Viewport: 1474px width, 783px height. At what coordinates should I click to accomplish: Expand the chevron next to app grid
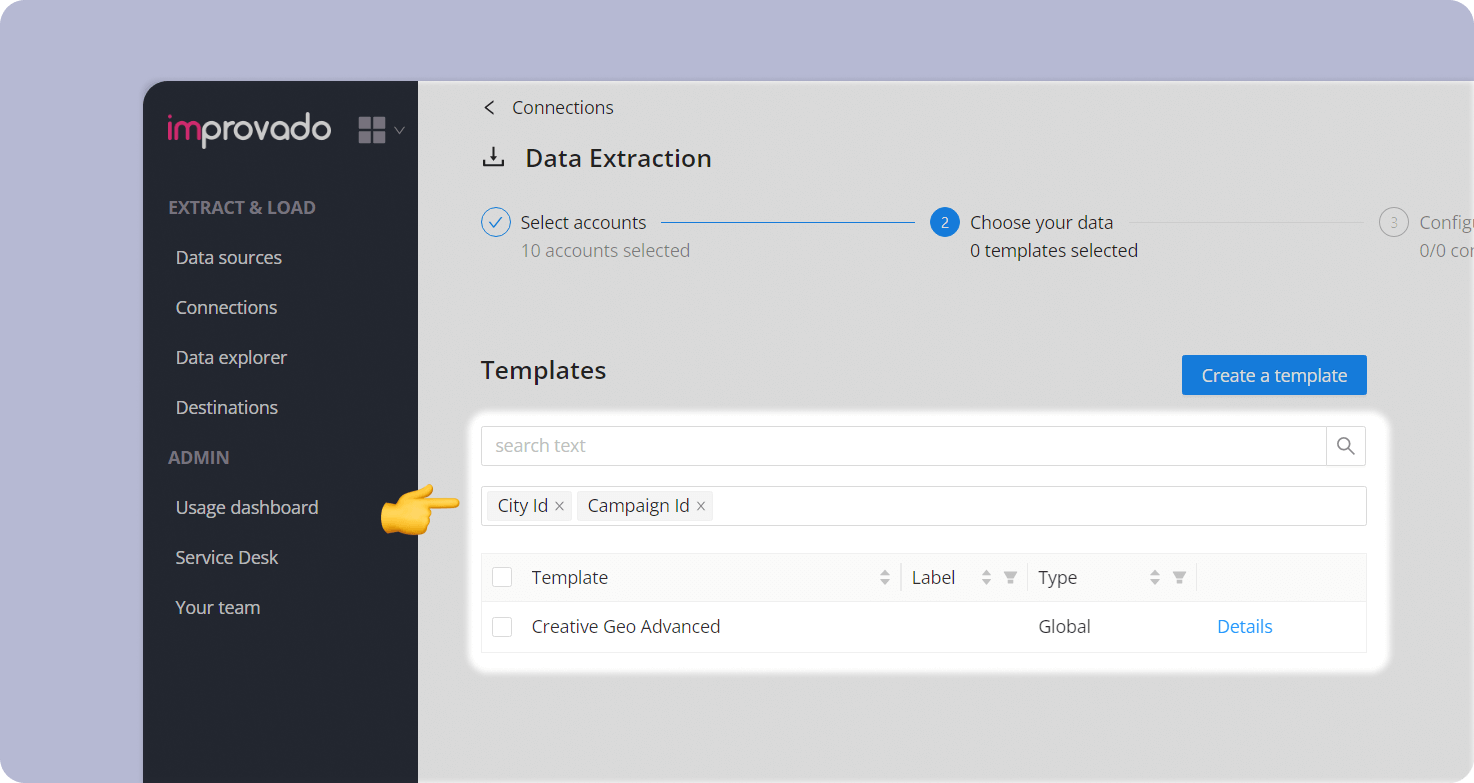click(x=400, y=130)
